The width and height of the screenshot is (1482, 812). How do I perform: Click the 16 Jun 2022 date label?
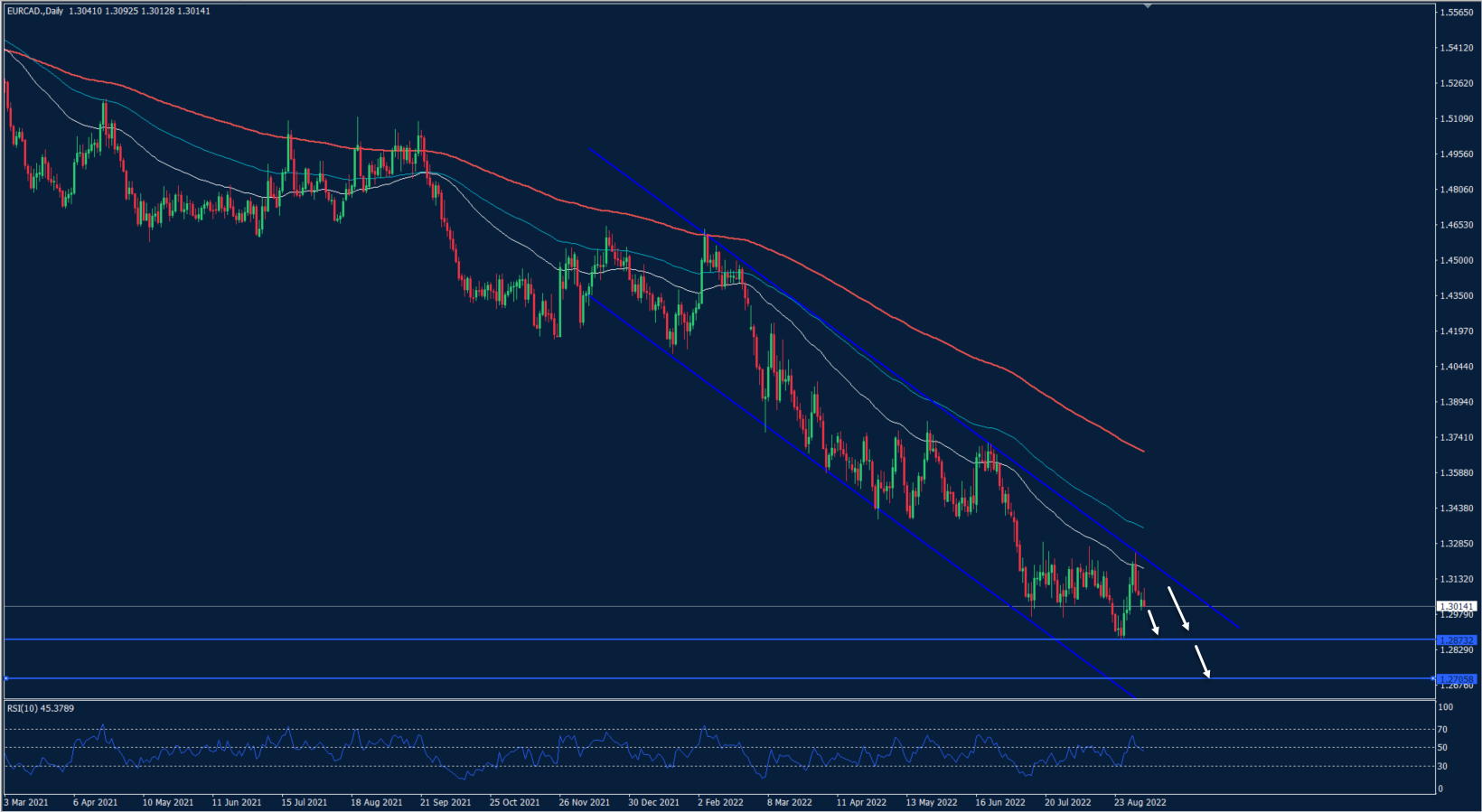tap(1000, 802)
